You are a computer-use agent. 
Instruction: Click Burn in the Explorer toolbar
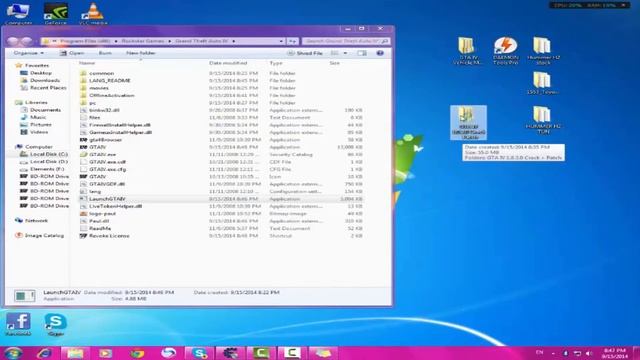pyautogui.click(x=105, y=53)
